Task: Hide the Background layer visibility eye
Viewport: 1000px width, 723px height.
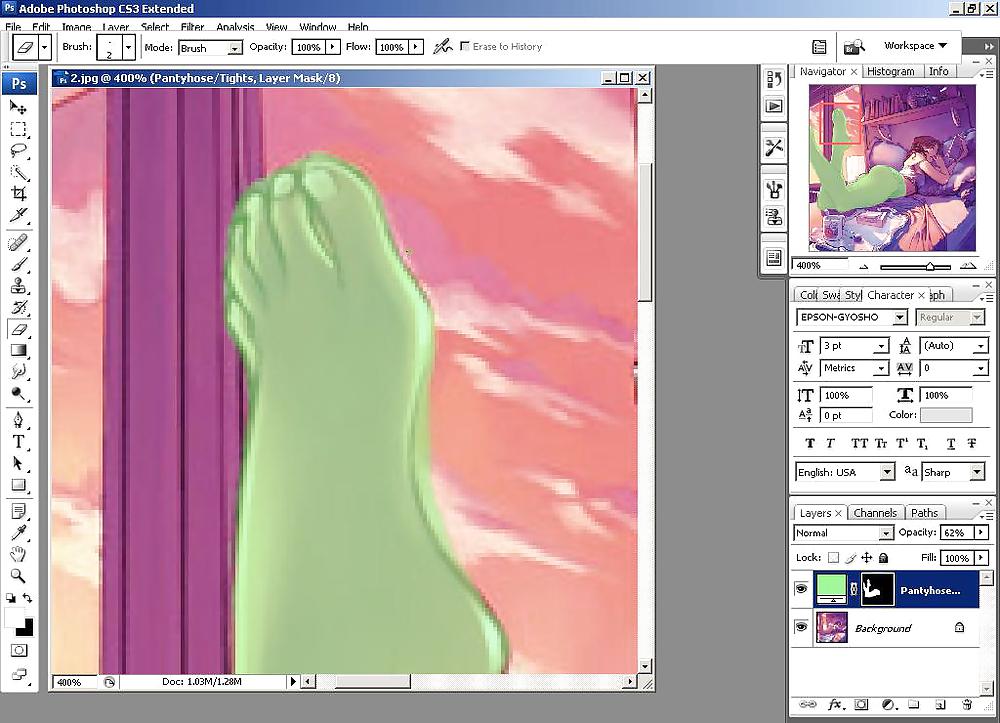Action: pyautogui.click(x=801, y=627)
